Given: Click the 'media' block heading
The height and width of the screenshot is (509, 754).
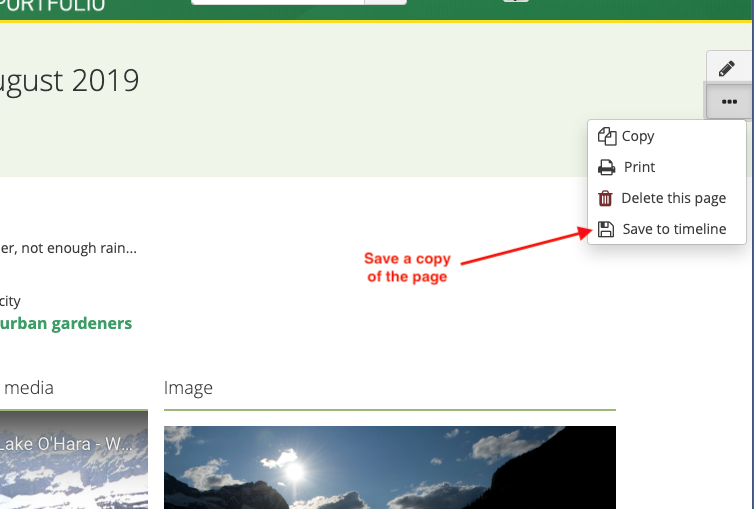Looking at the screenshot, I should coord(29,388).
